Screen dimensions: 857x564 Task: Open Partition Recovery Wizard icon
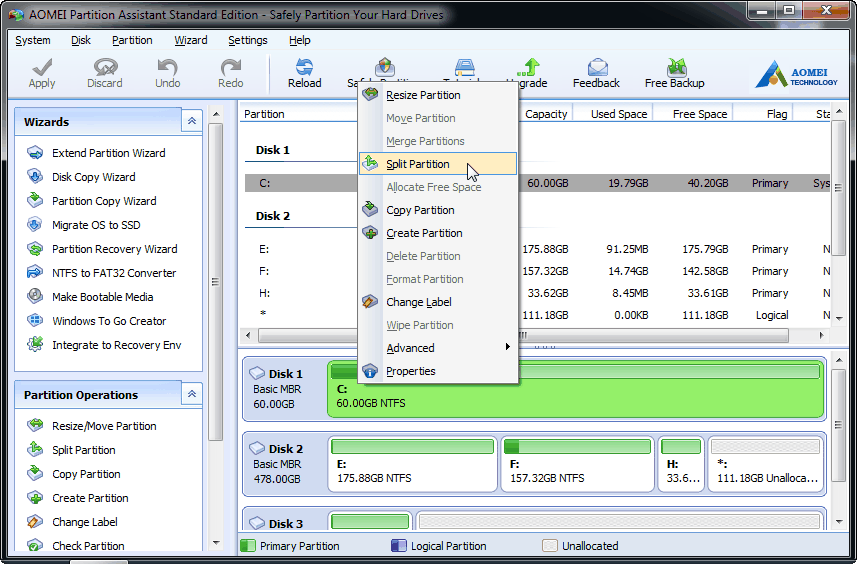click(x=35, y=249)
